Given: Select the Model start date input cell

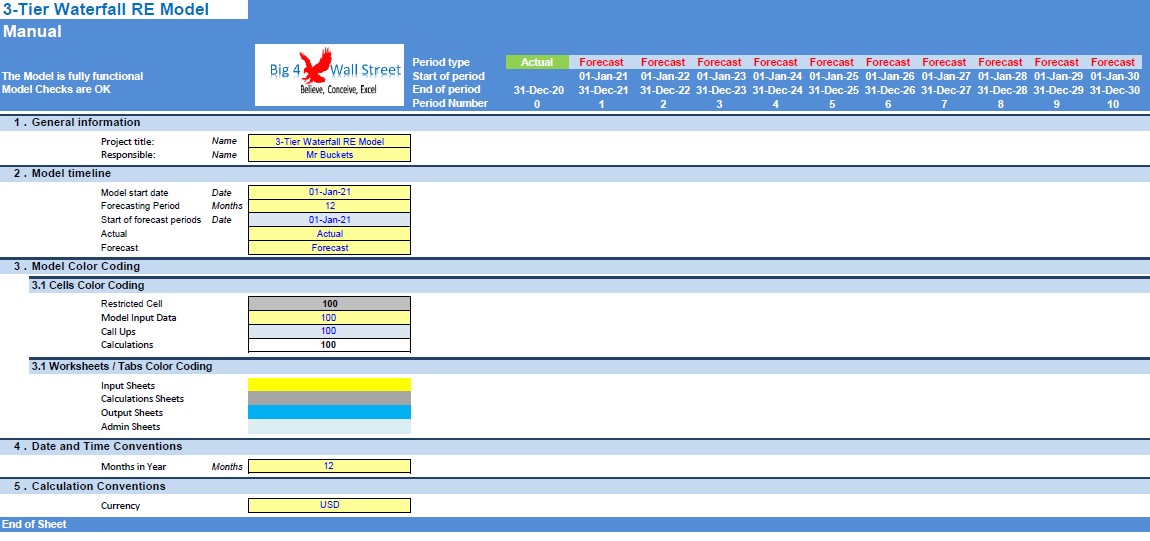Looking at the screenshot, I should click(329, 192).
